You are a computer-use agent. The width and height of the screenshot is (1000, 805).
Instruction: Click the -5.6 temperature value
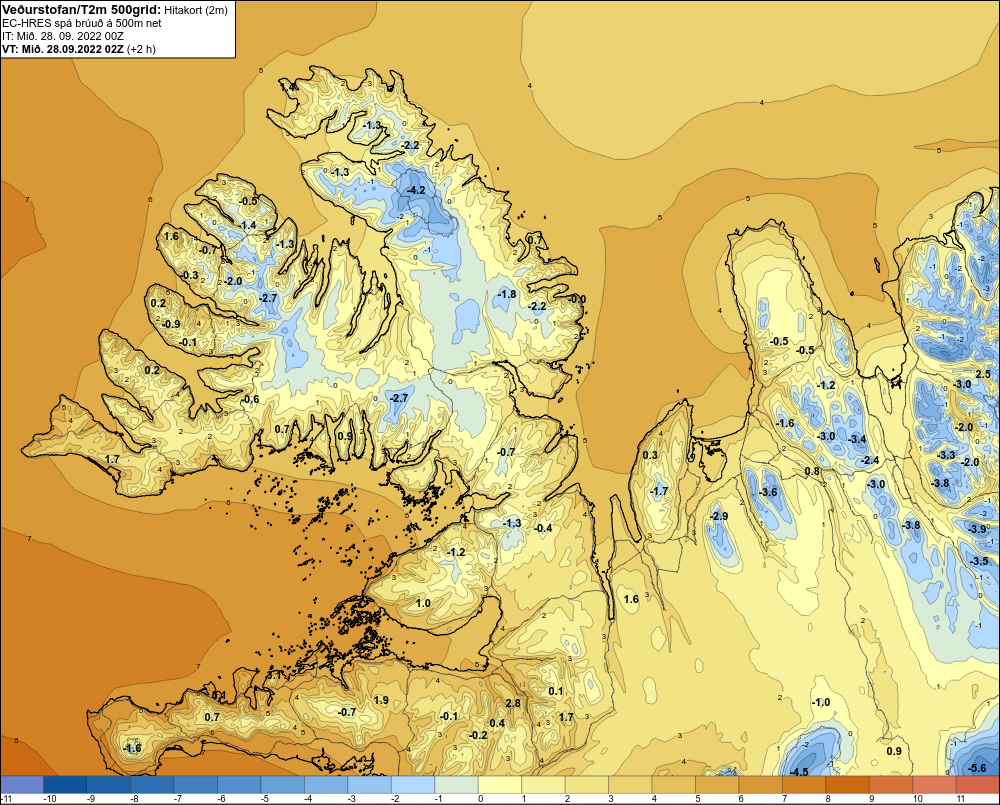pos(977,768)
